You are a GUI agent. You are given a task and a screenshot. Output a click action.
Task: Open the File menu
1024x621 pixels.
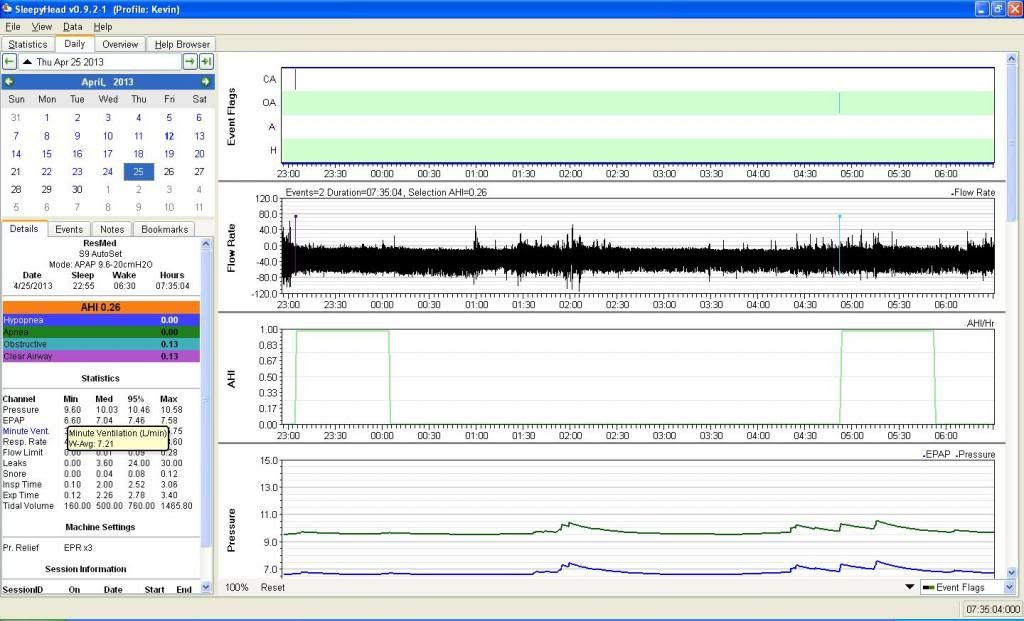coord(12,27)
